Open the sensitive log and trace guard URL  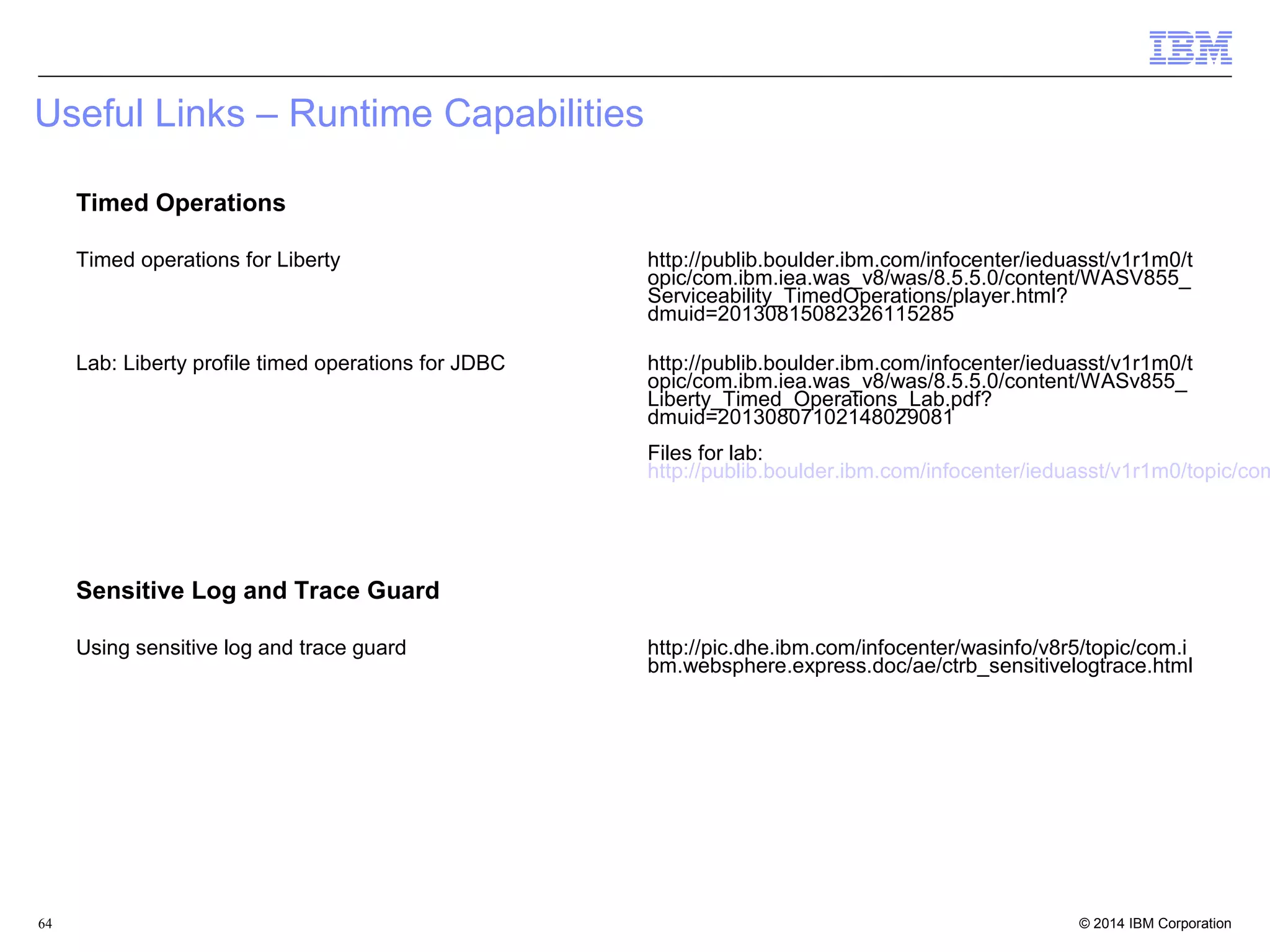[x=920, y=656]
